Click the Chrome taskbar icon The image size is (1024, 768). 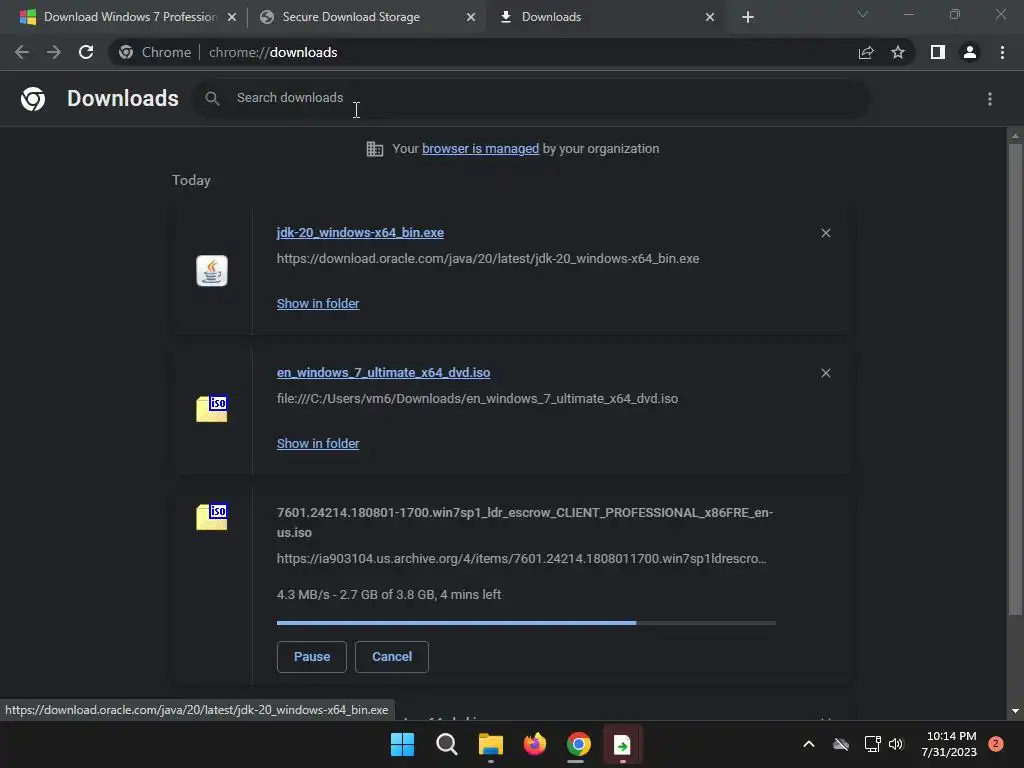(579, 744)
